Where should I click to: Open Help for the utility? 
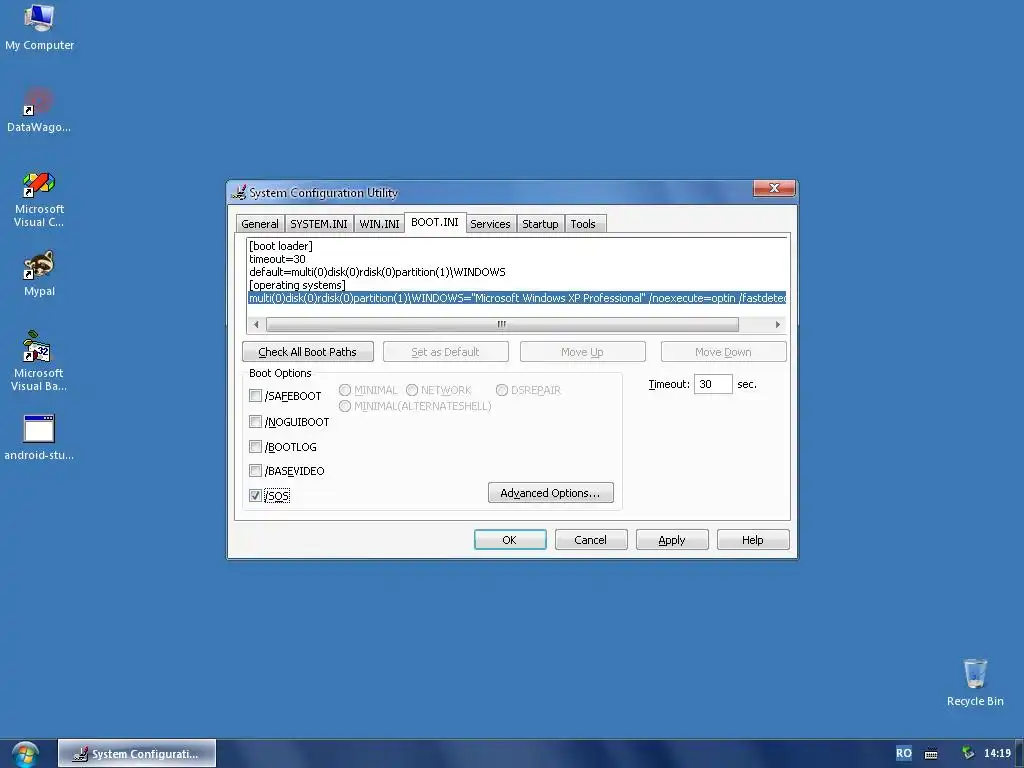coord(753,540)
